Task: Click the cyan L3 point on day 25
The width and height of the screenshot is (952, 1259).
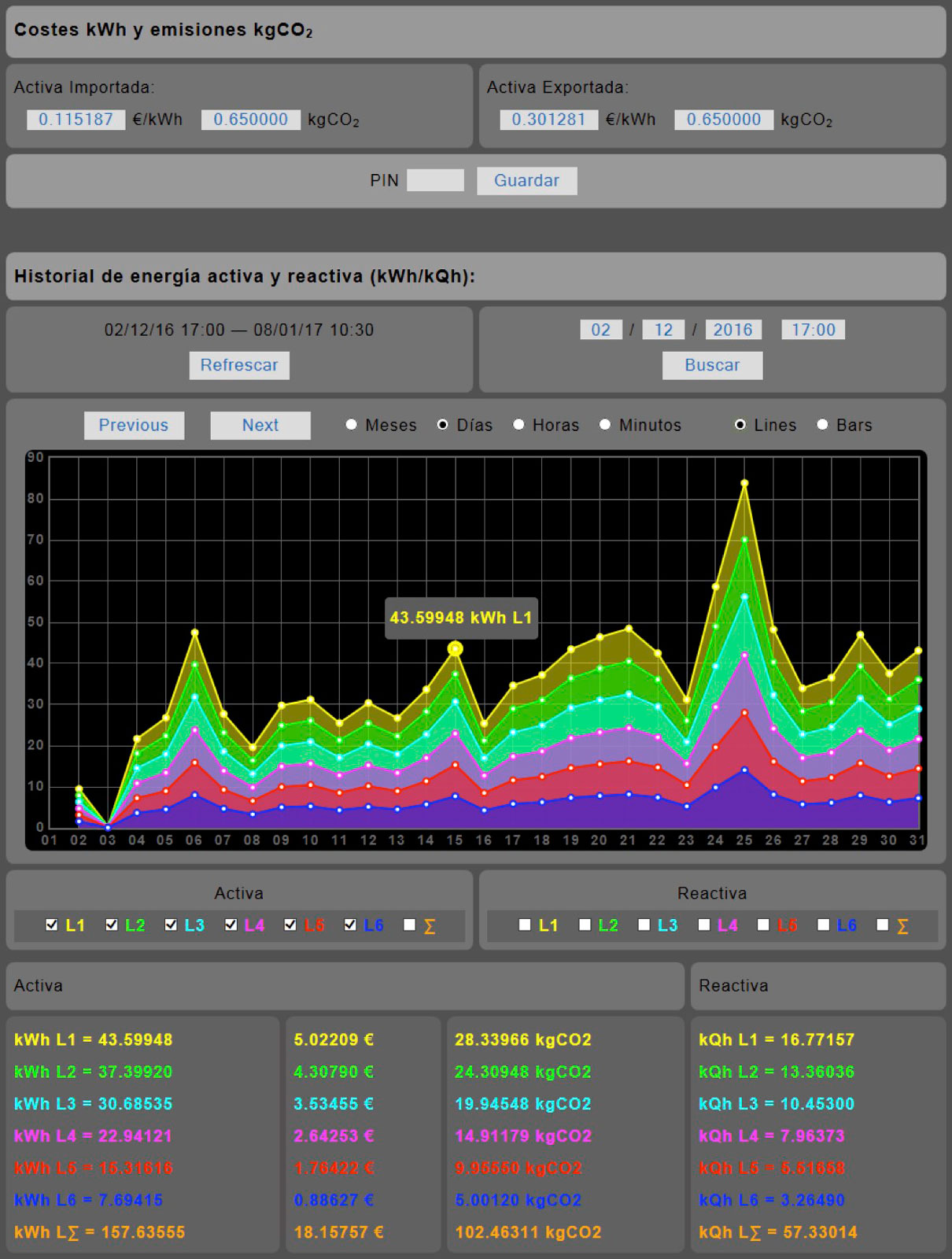Action: (744, 596)
